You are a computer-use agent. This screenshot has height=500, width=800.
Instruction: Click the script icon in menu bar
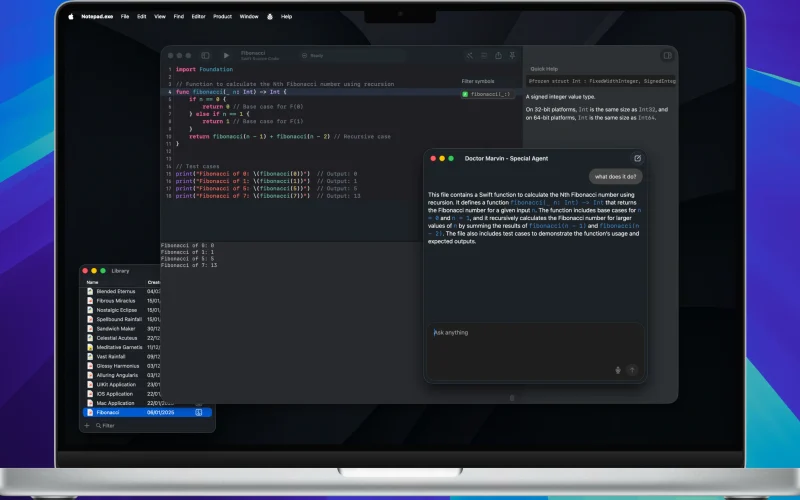click(270, 17)
